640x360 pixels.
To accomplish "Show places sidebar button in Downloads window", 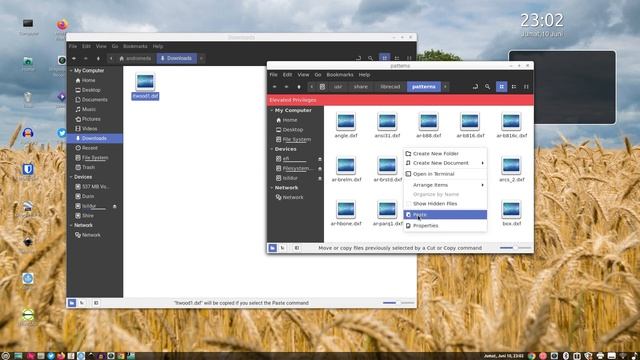I will (x=71, y=303).
